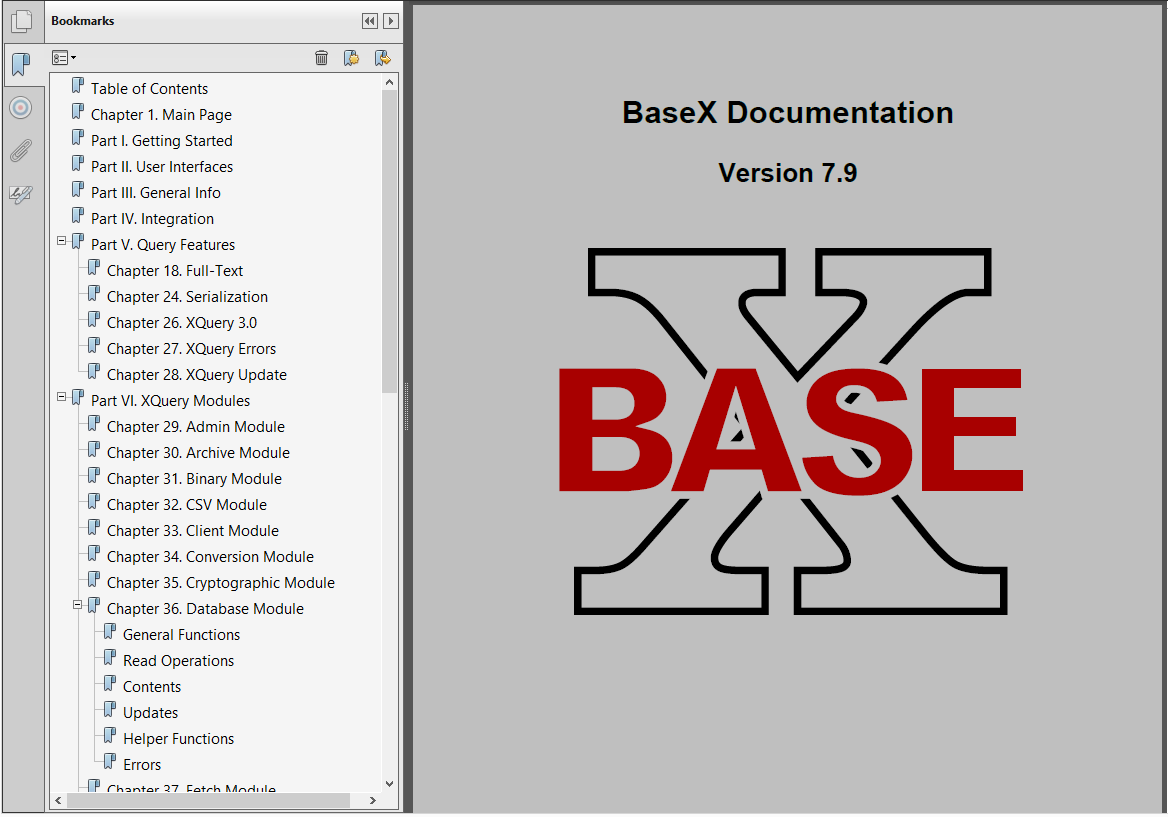Select Part II. User Interfaces bookmark
The image size is (1168, 817).
point(162,167)
